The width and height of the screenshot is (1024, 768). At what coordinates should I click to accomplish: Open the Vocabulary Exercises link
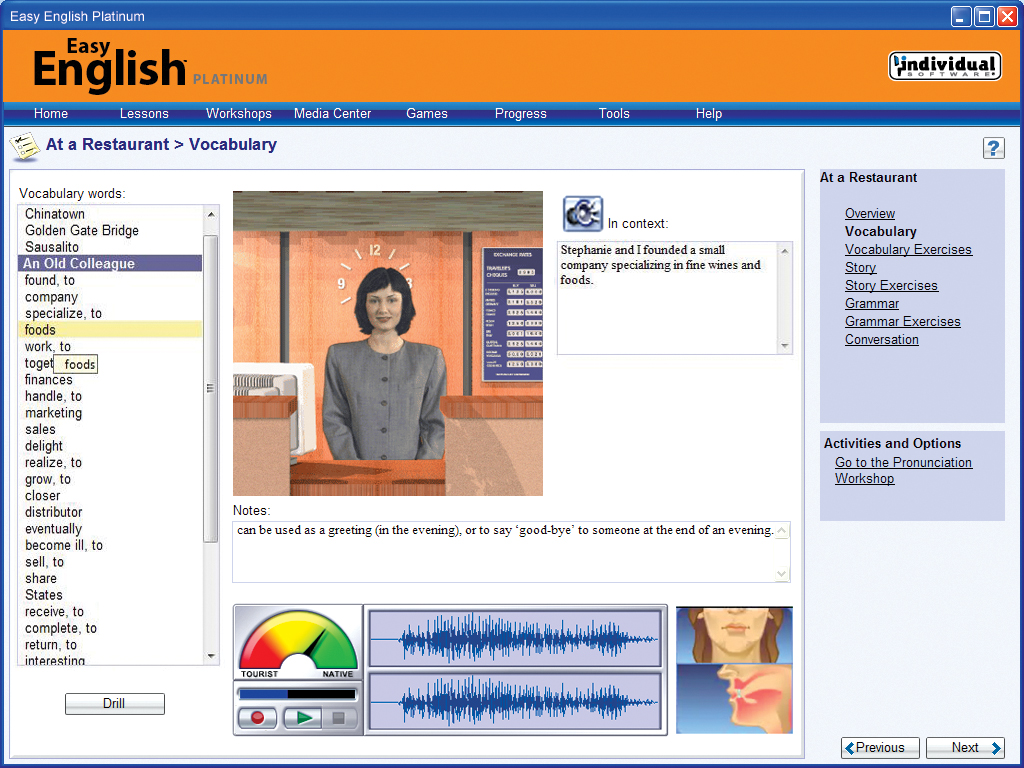click(908, 249)
